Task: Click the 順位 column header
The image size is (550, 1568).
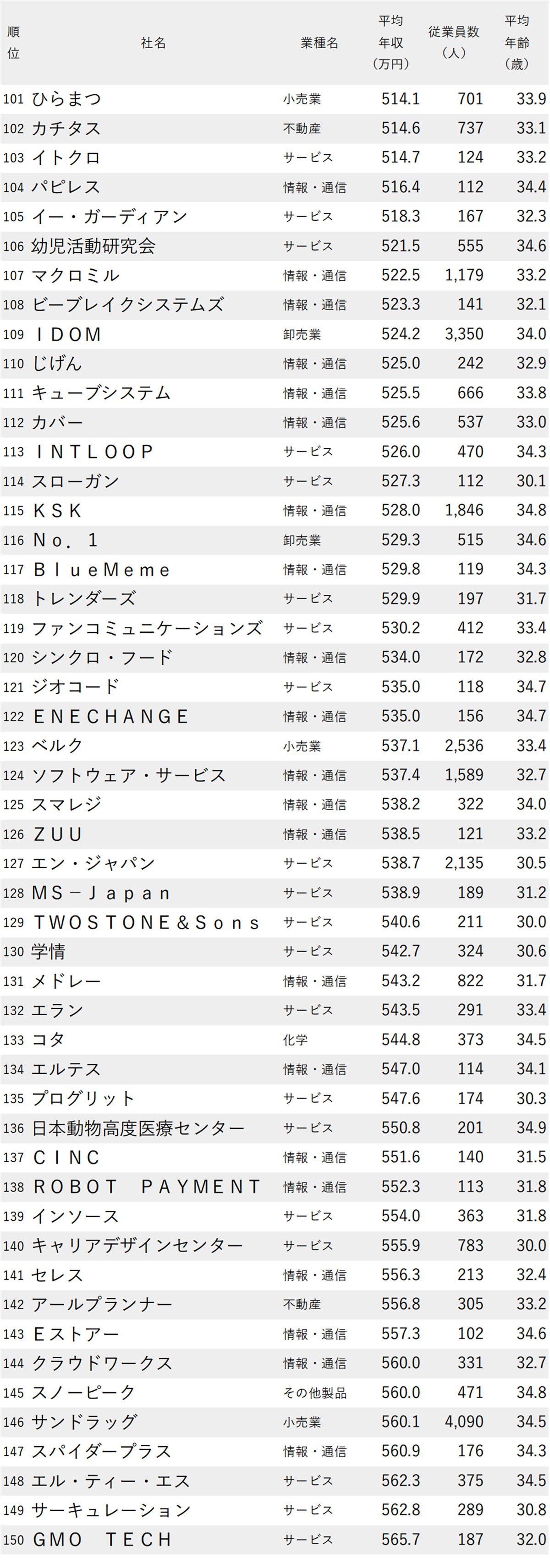Action: (13, 43)
